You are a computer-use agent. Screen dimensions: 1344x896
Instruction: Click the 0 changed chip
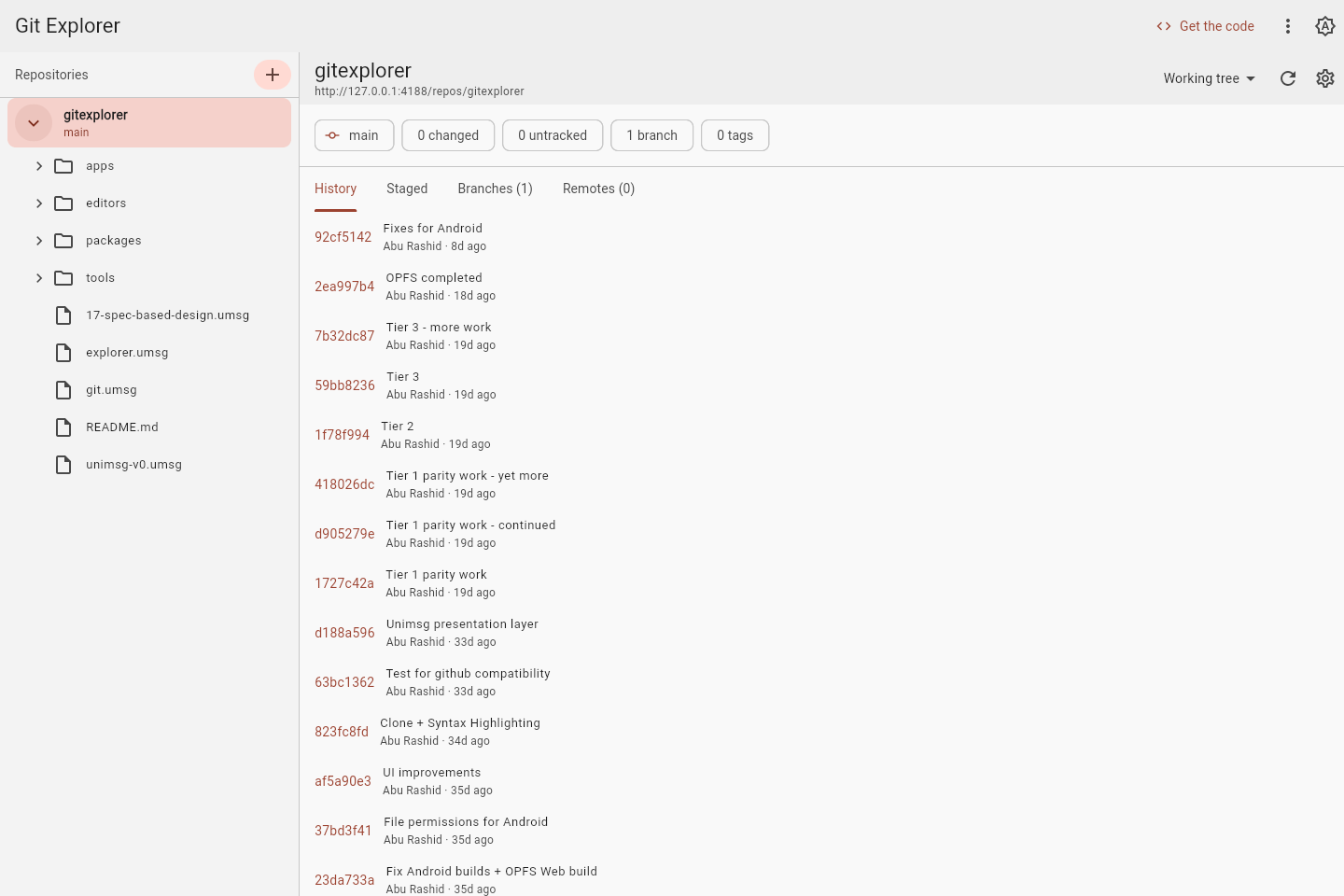pos(448,135)
